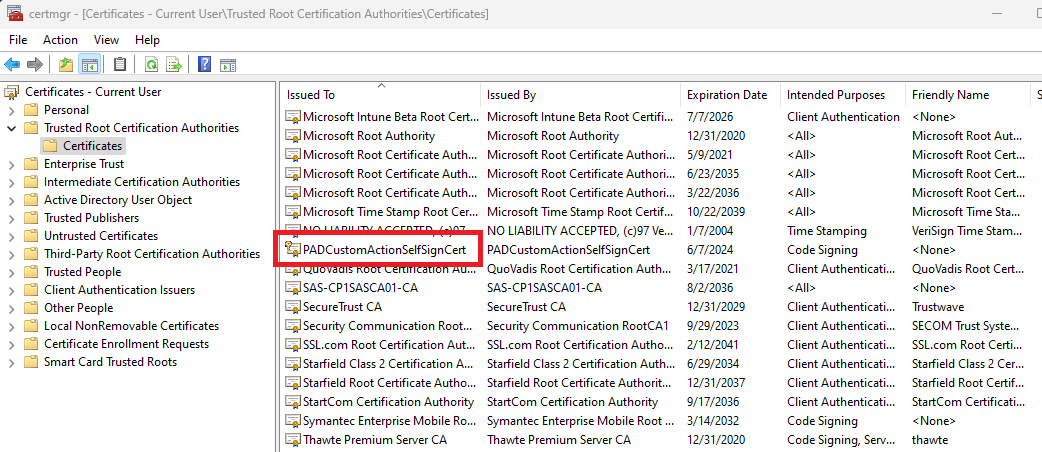
Task: Click the Export List toolbar icon
Action: pyautogui.click(x=173, y=64)
